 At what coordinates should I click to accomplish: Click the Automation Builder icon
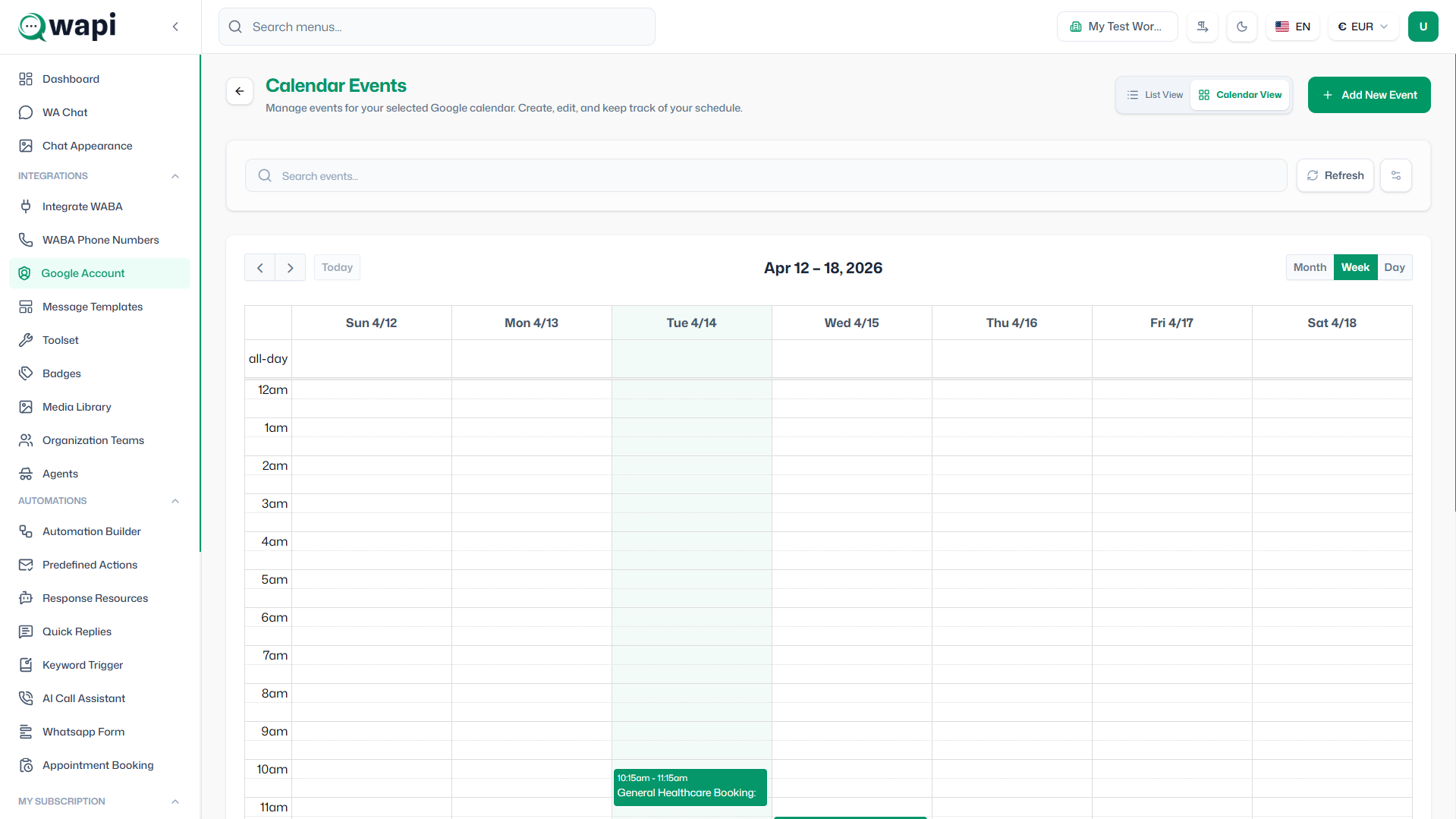pos(26,531)
